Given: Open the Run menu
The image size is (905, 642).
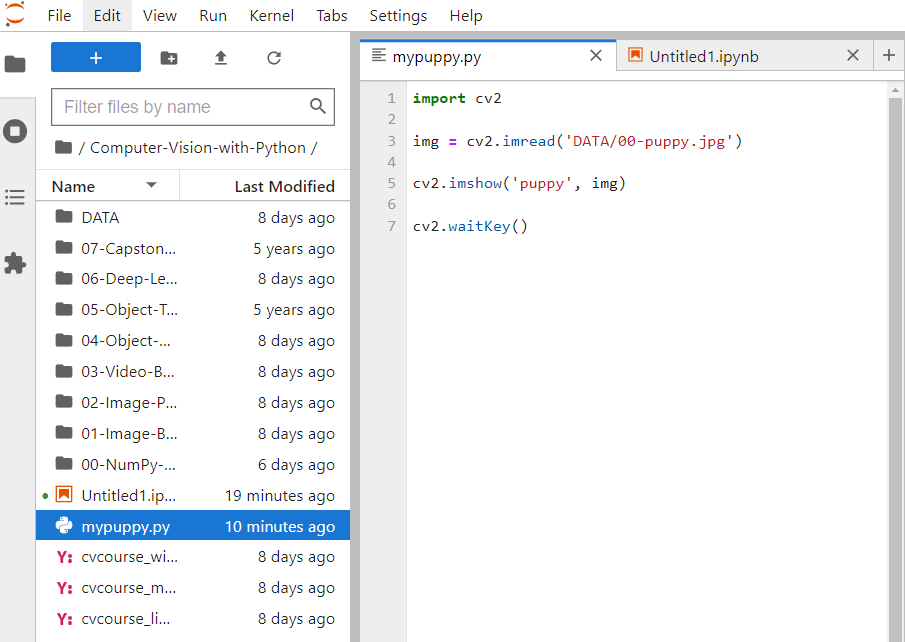Looking at the screenshot, I should [213, 16].
